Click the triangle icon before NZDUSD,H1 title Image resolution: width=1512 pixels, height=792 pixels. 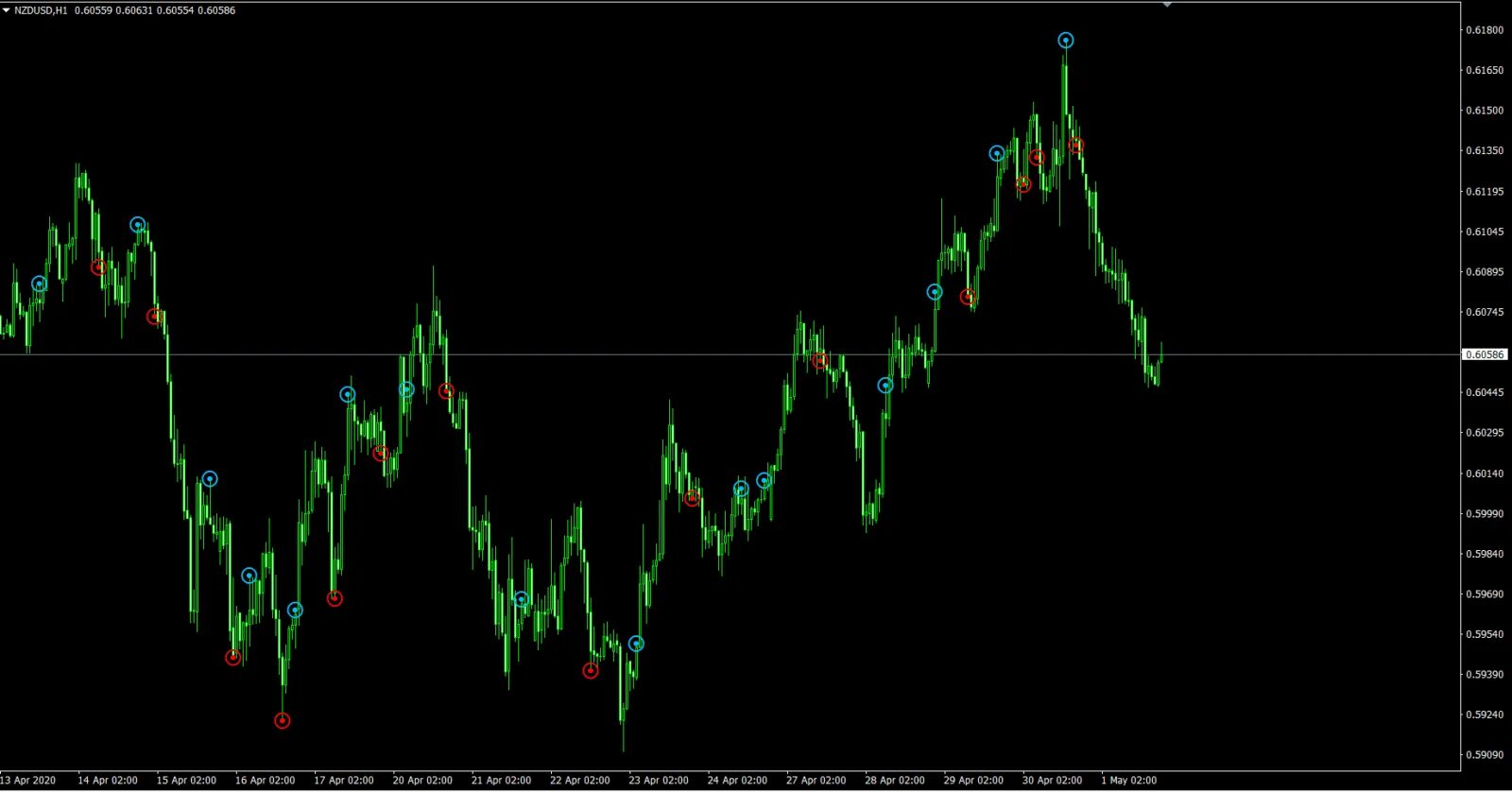[6, 10]
